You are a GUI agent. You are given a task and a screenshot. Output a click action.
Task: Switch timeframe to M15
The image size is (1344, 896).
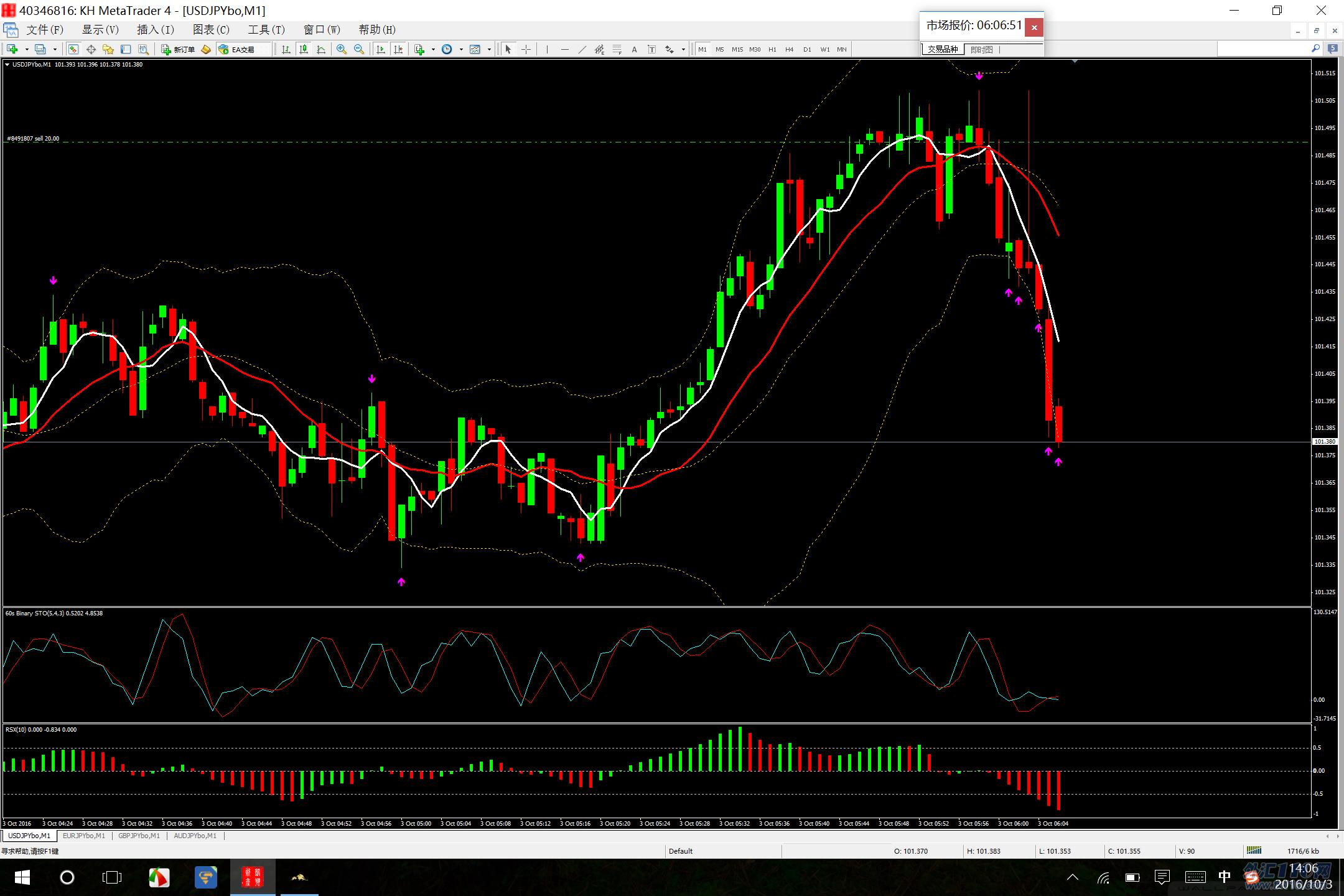[x=737, y=49]
